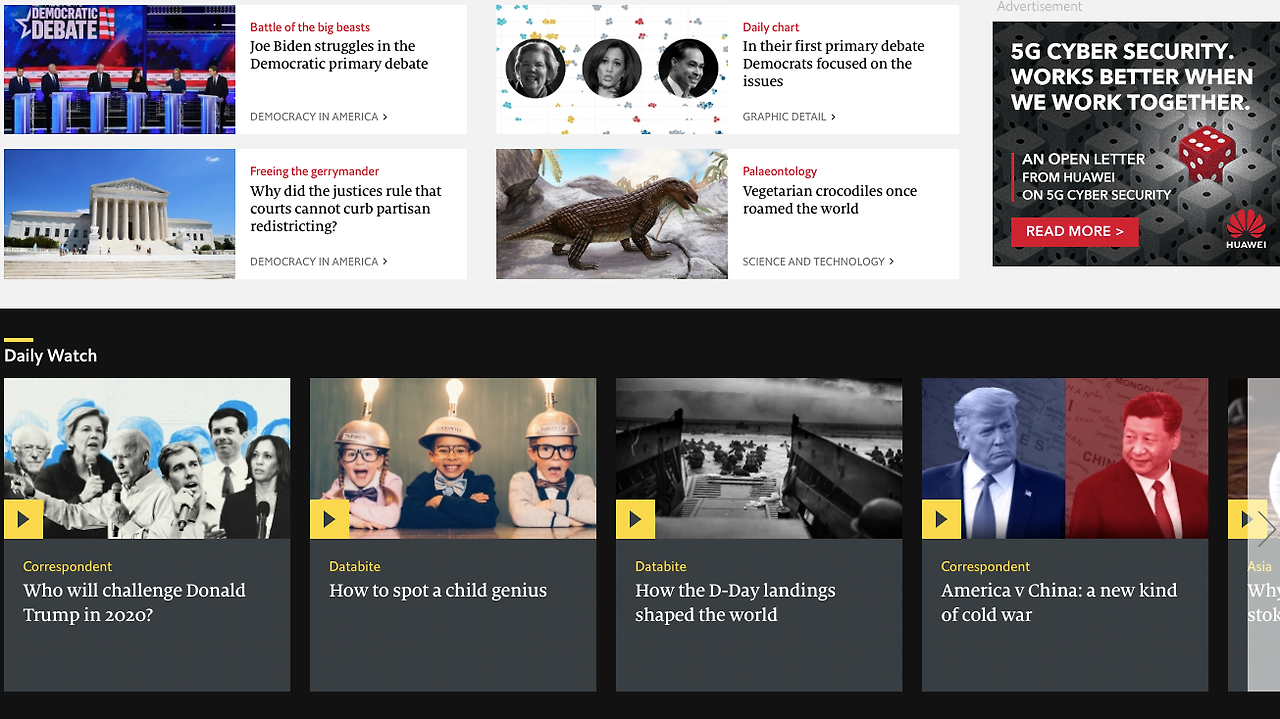Click the Huawei logo in the advertisement
Image resolution: width=1280 pixels, height=719 pixels.
tap(1246, 230)
